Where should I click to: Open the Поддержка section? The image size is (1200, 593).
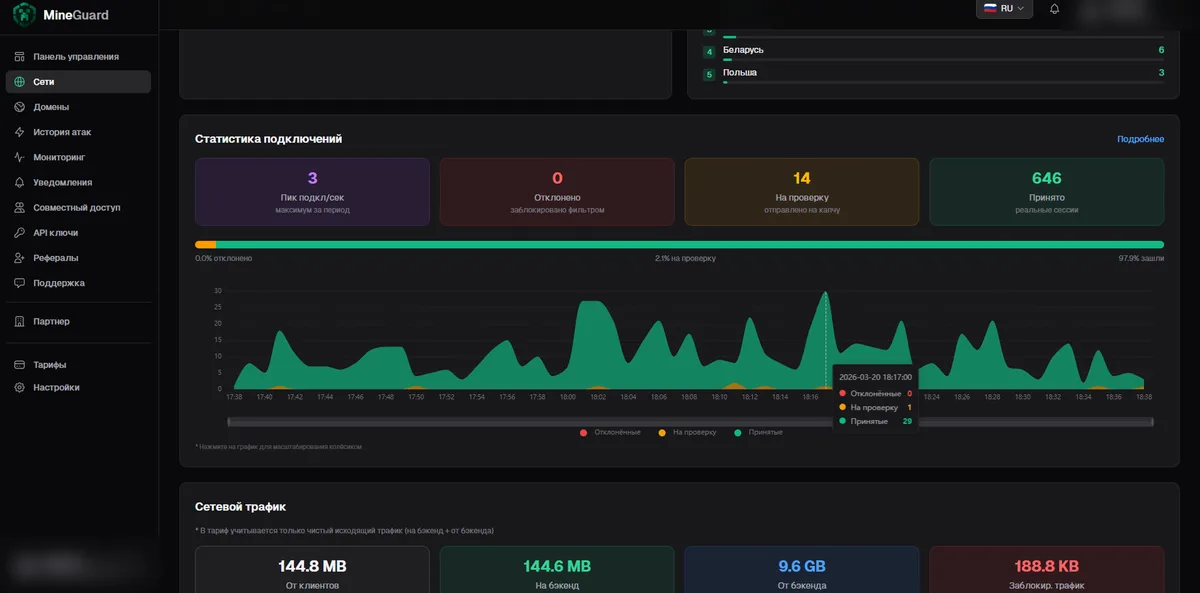tap(78, 283)
